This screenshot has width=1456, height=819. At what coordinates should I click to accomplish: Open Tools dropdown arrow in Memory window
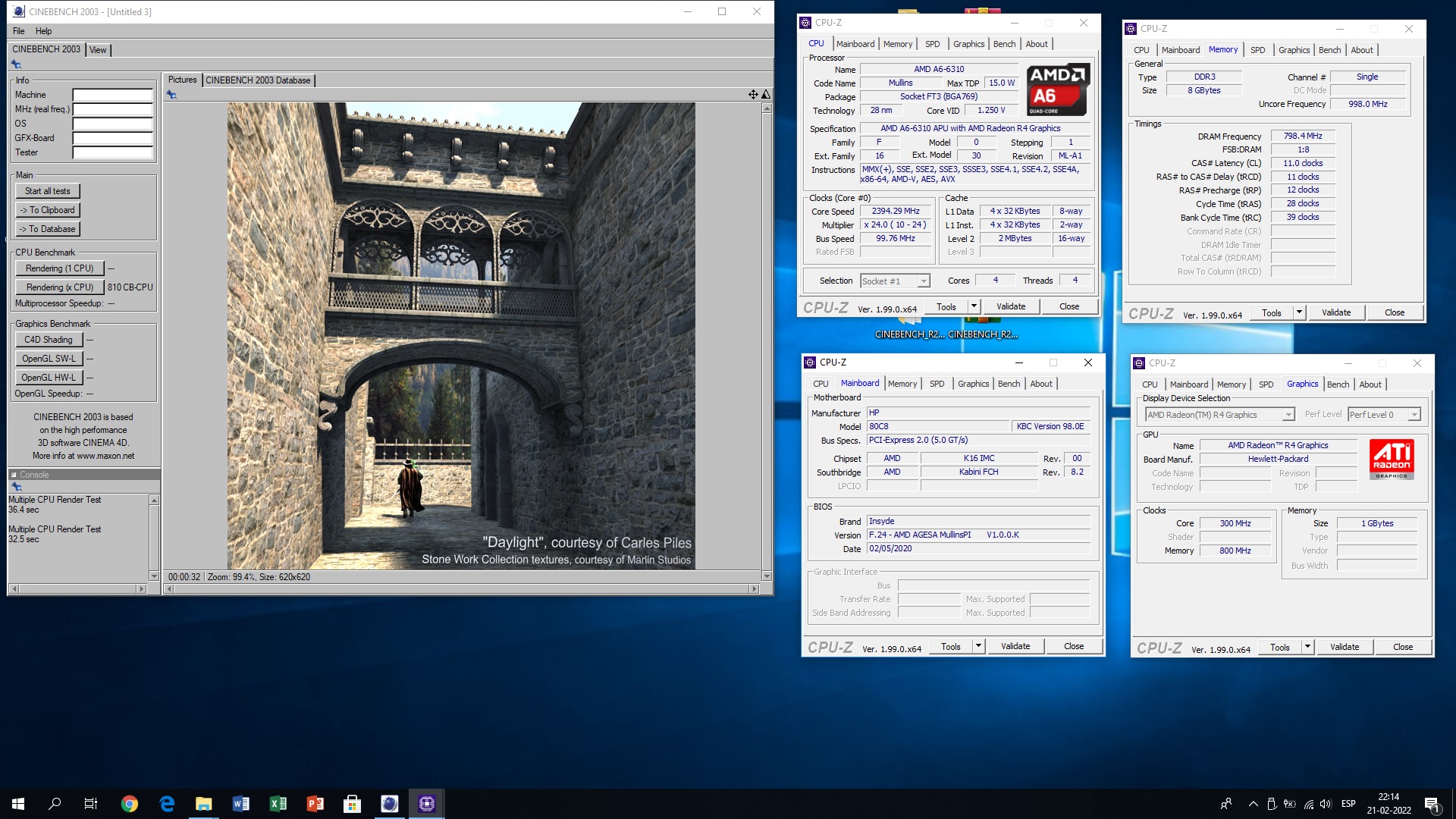(1299, 312)
